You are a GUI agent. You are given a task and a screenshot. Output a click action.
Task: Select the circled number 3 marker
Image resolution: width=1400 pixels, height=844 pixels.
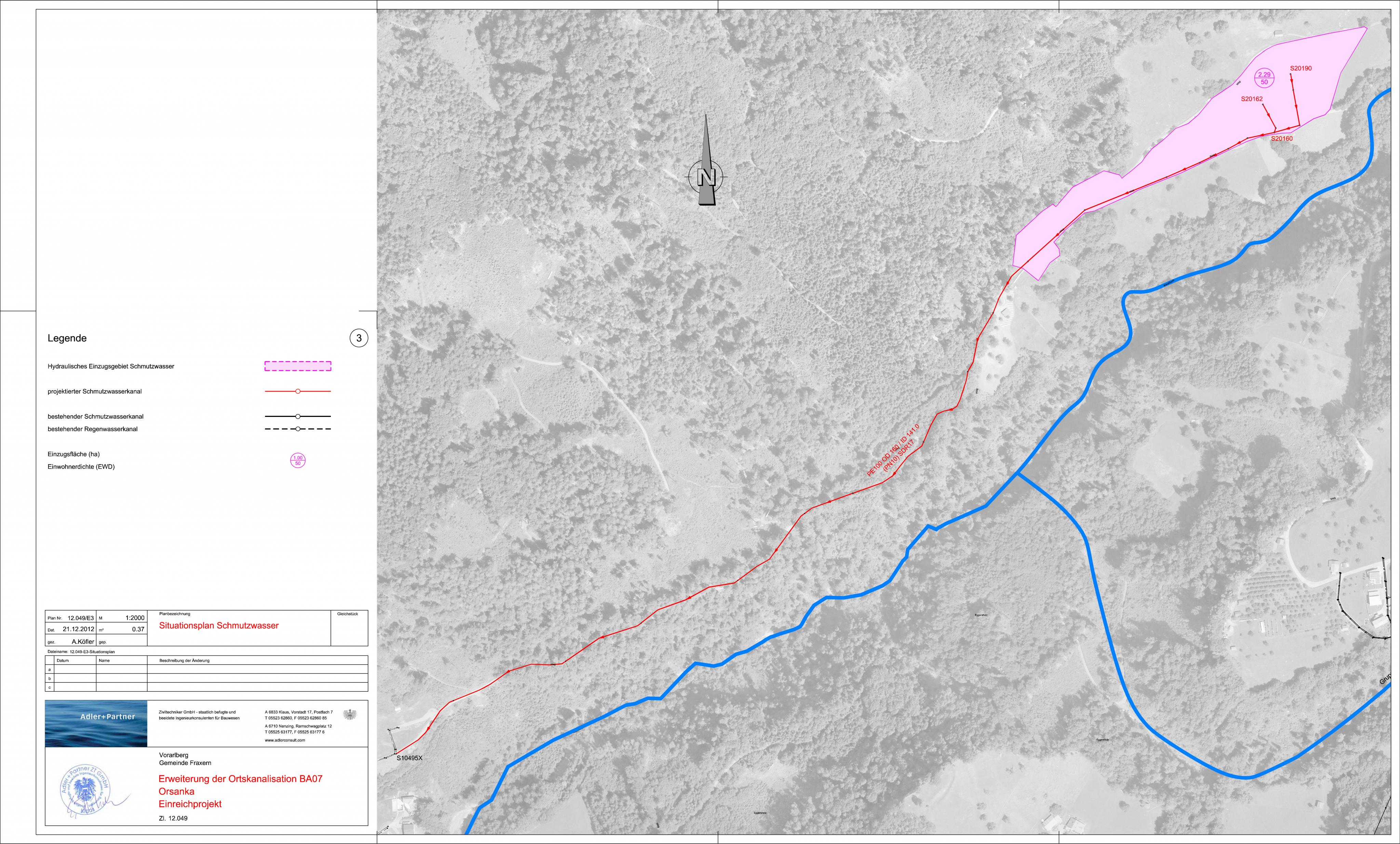point(359,339)
